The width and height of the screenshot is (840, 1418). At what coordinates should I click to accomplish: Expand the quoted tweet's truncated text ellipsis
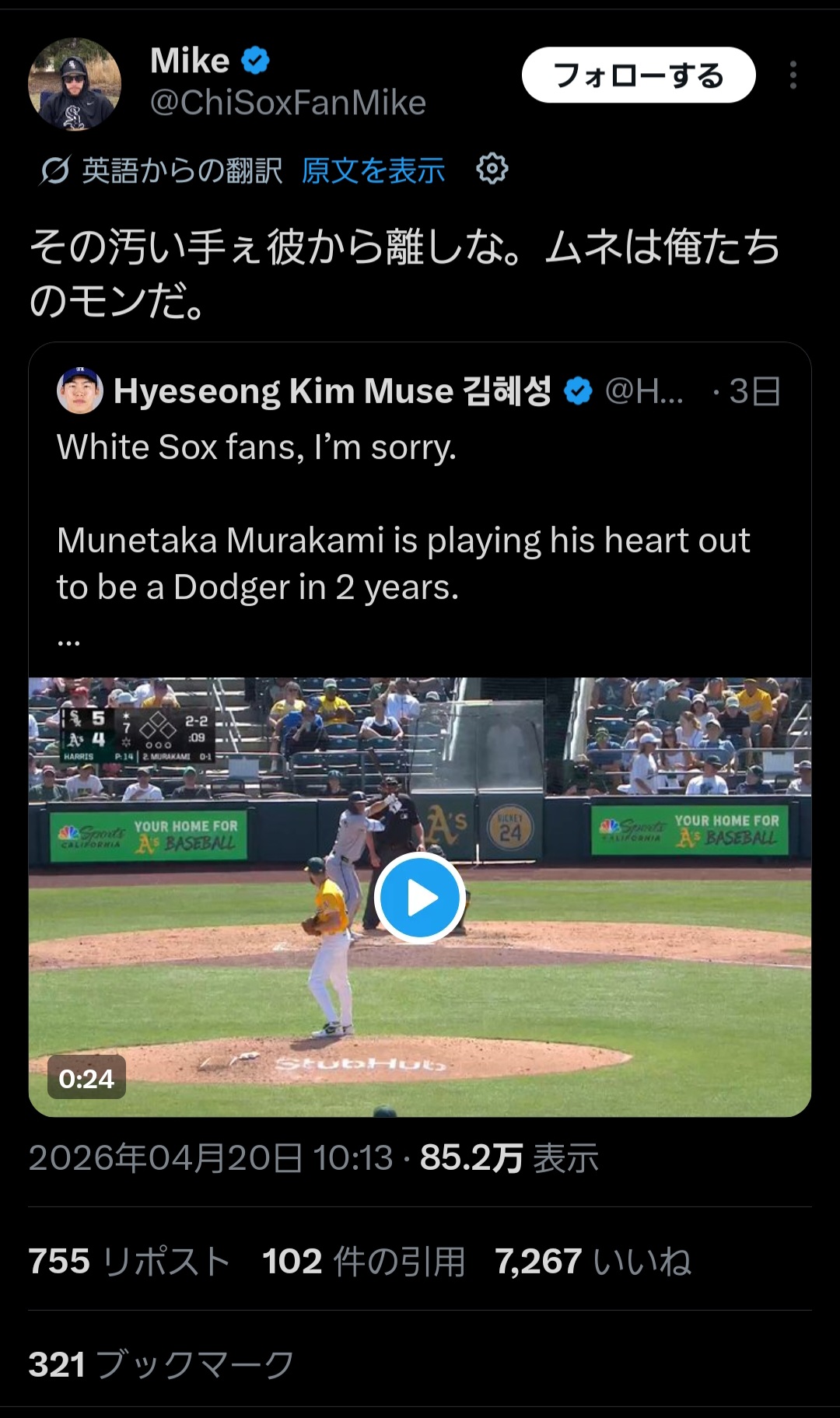[x=68, y=641]
